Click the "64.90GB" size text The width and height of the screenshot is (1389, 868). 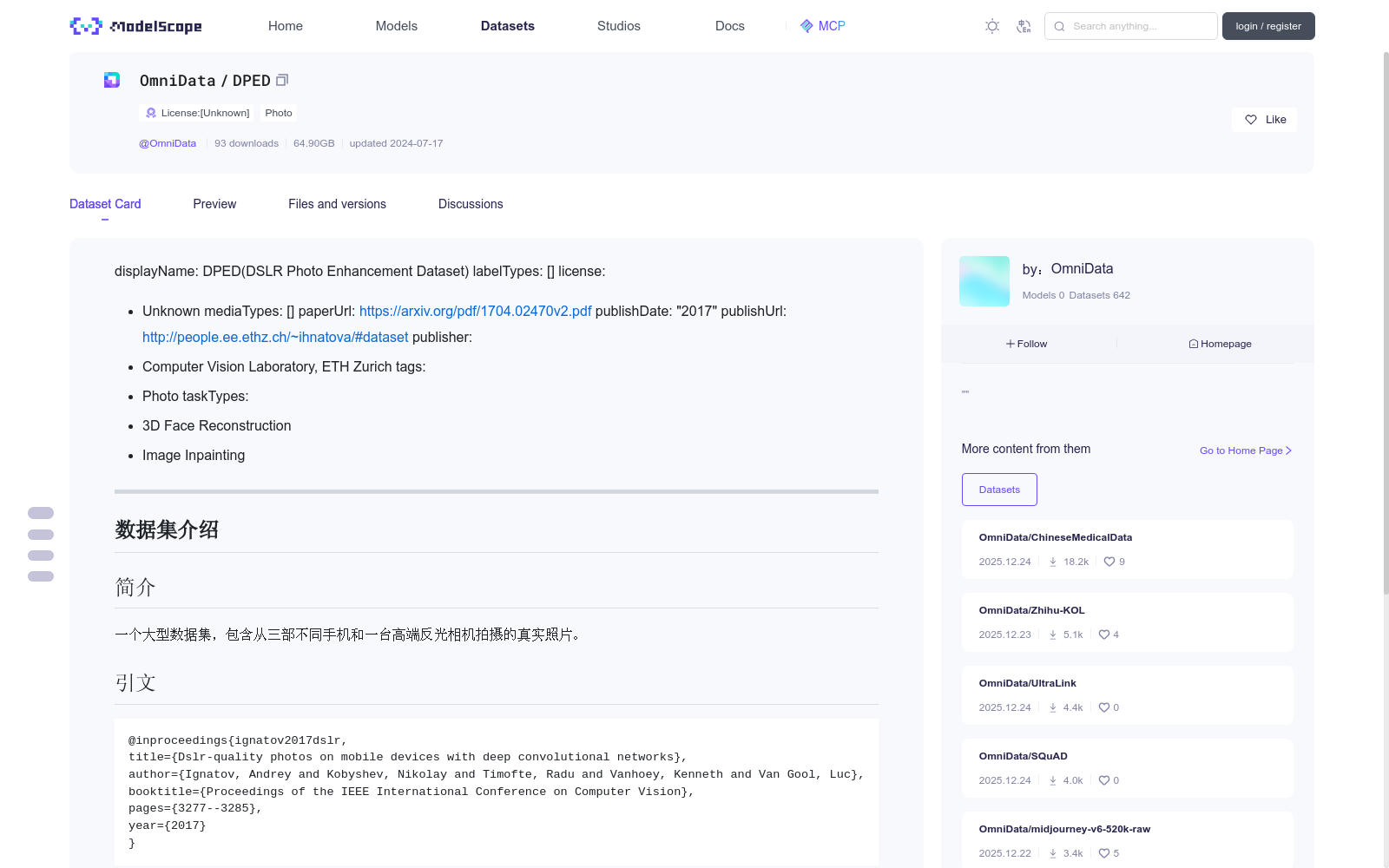[x=314, y=143]
